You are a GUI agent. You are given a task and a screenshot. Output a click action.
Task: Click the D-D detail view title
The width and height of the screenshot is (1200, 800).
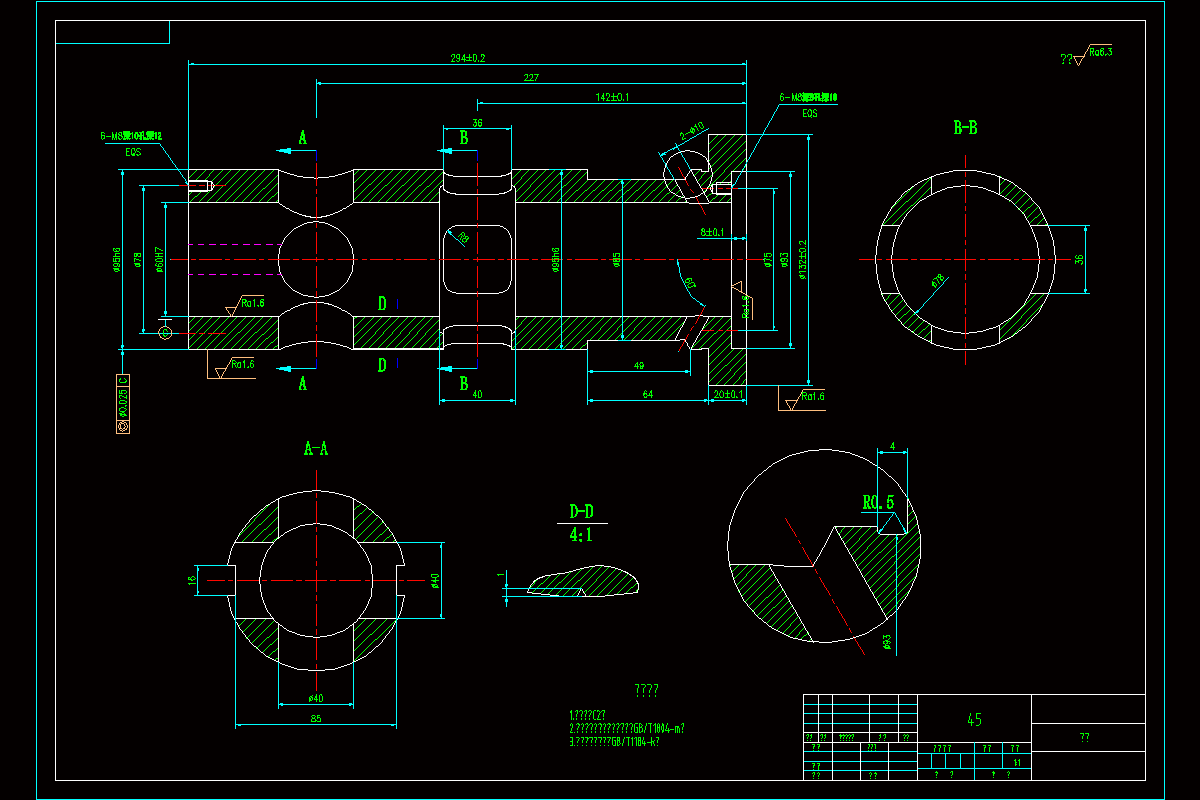pos(581,512)
